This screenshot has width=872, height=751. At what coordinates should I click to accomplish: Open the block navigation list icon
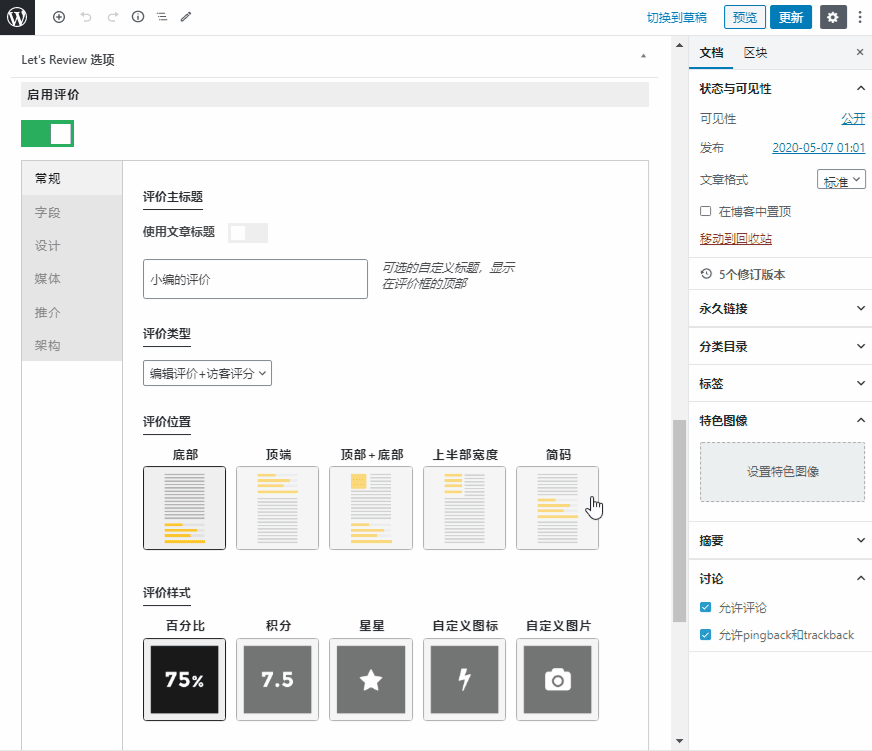click(x=162, y=17)
